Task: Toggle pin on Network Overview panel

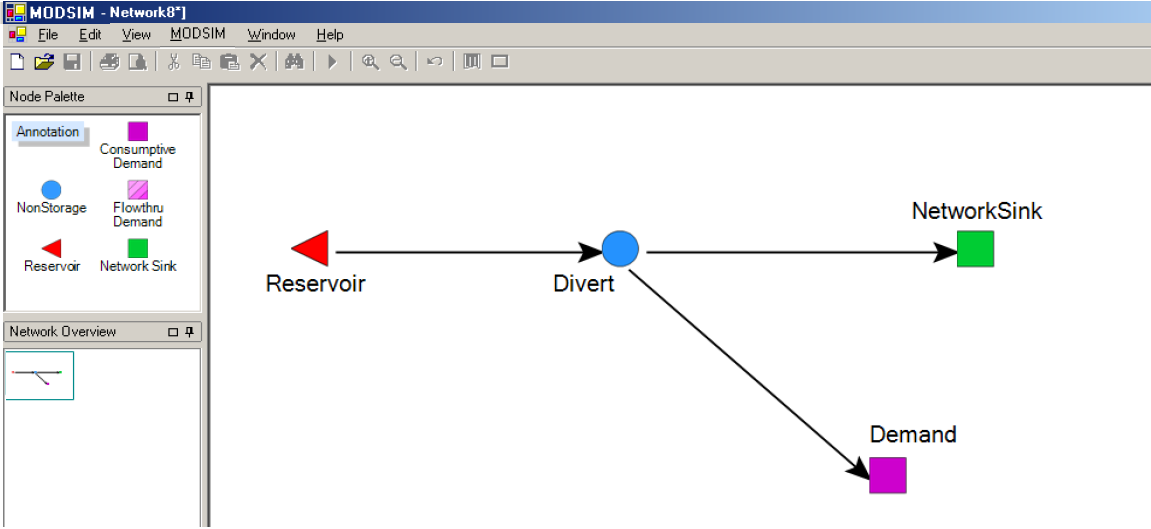Action: [190, 332]
